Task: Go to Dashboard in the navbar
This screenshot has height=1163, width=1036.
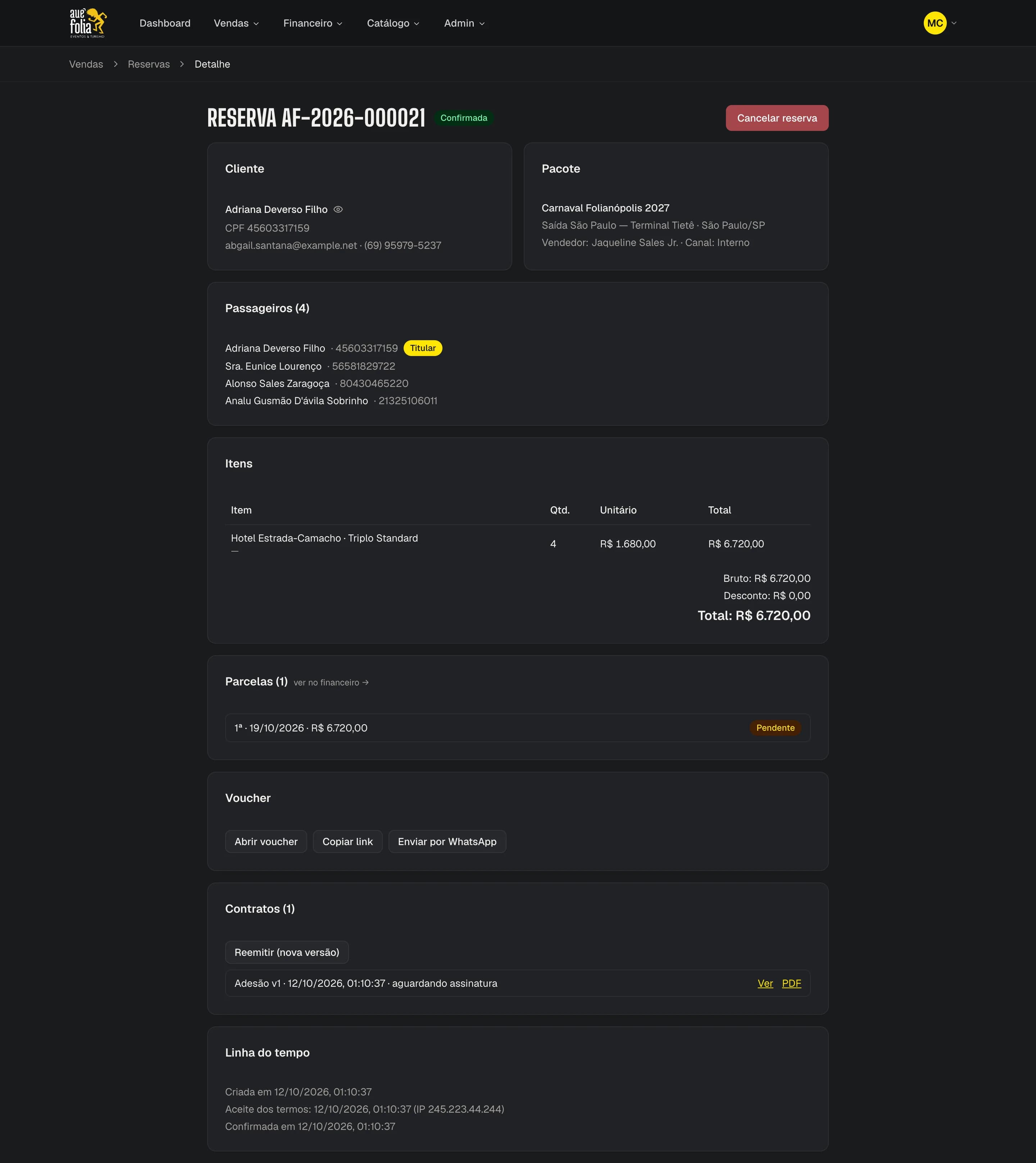Action: click(x=165, y=23)
